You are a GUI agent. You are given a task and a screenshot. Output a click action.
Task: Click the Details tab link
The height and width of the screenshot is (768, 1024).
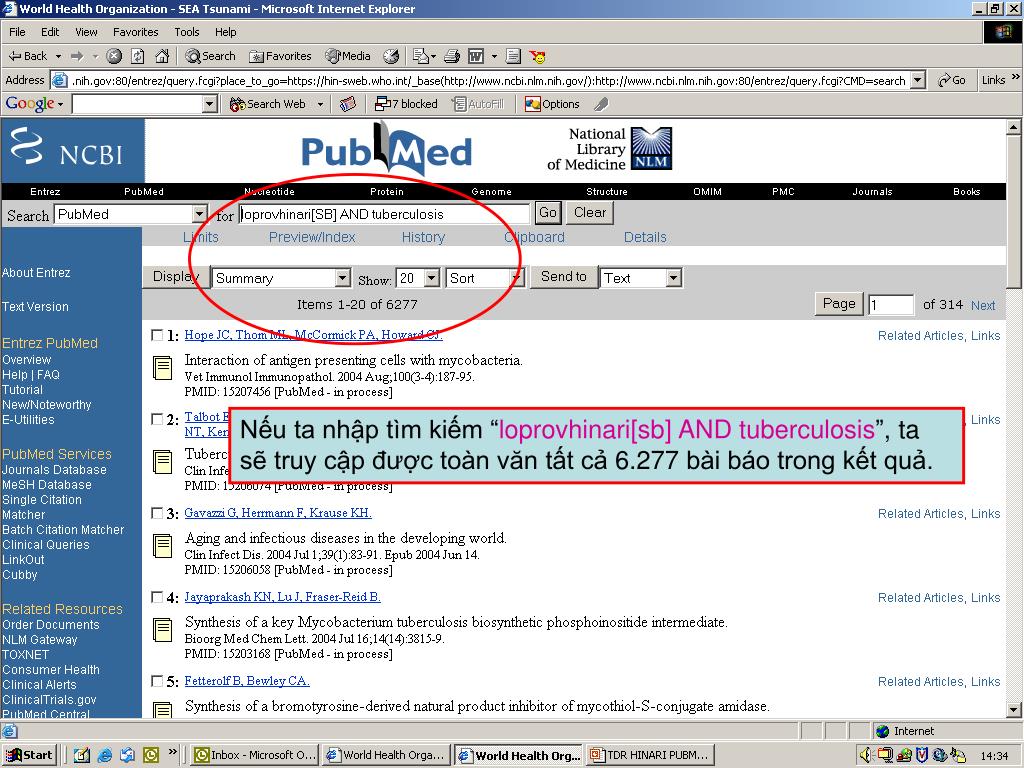pos(645,237)
